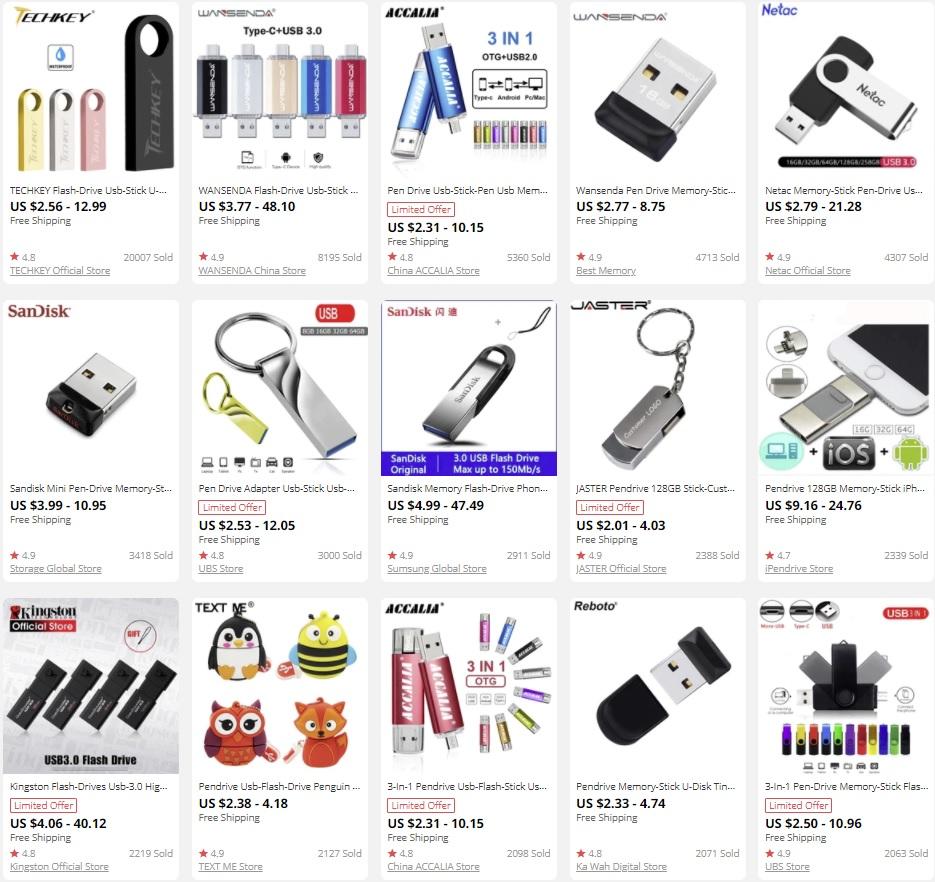This screenshot has height=882, width=935.
Task: Open the Kingston USB3.0 flash drive image
Action: point(91,686)
